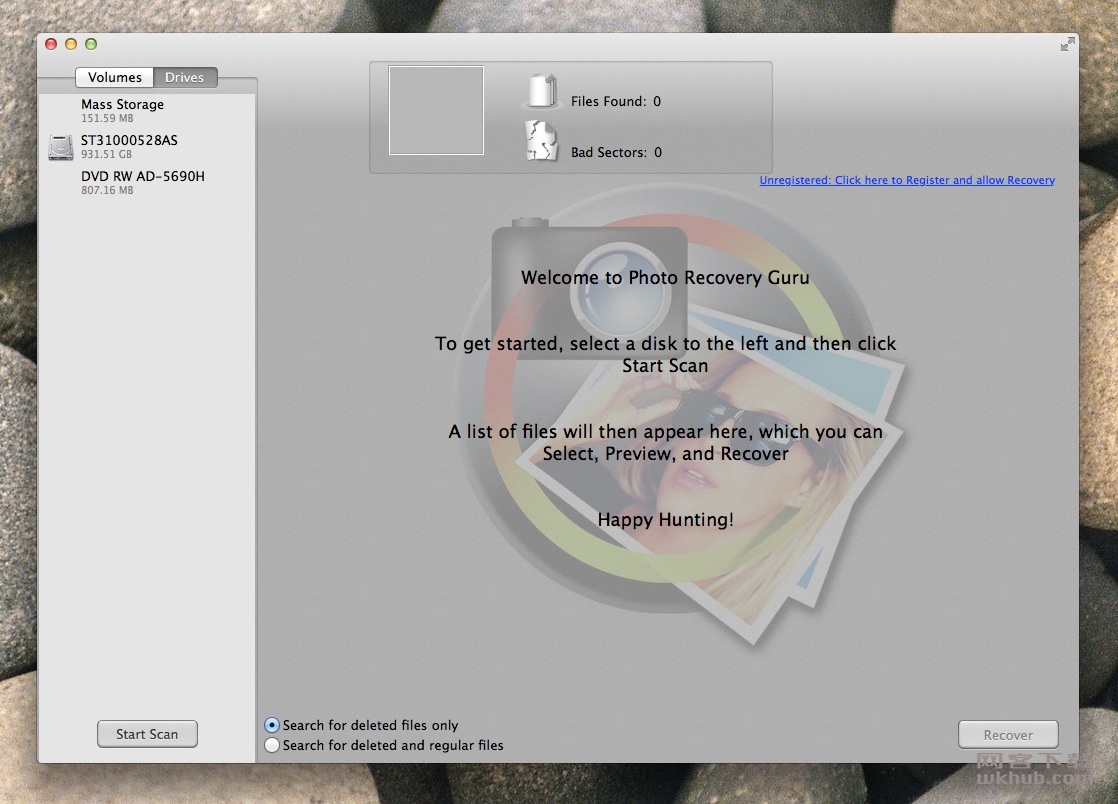The image size is (1118, 804).
Task: Click the 'Welcome to Photo Recovery Guru' text
Action: [x=665, y=277]
